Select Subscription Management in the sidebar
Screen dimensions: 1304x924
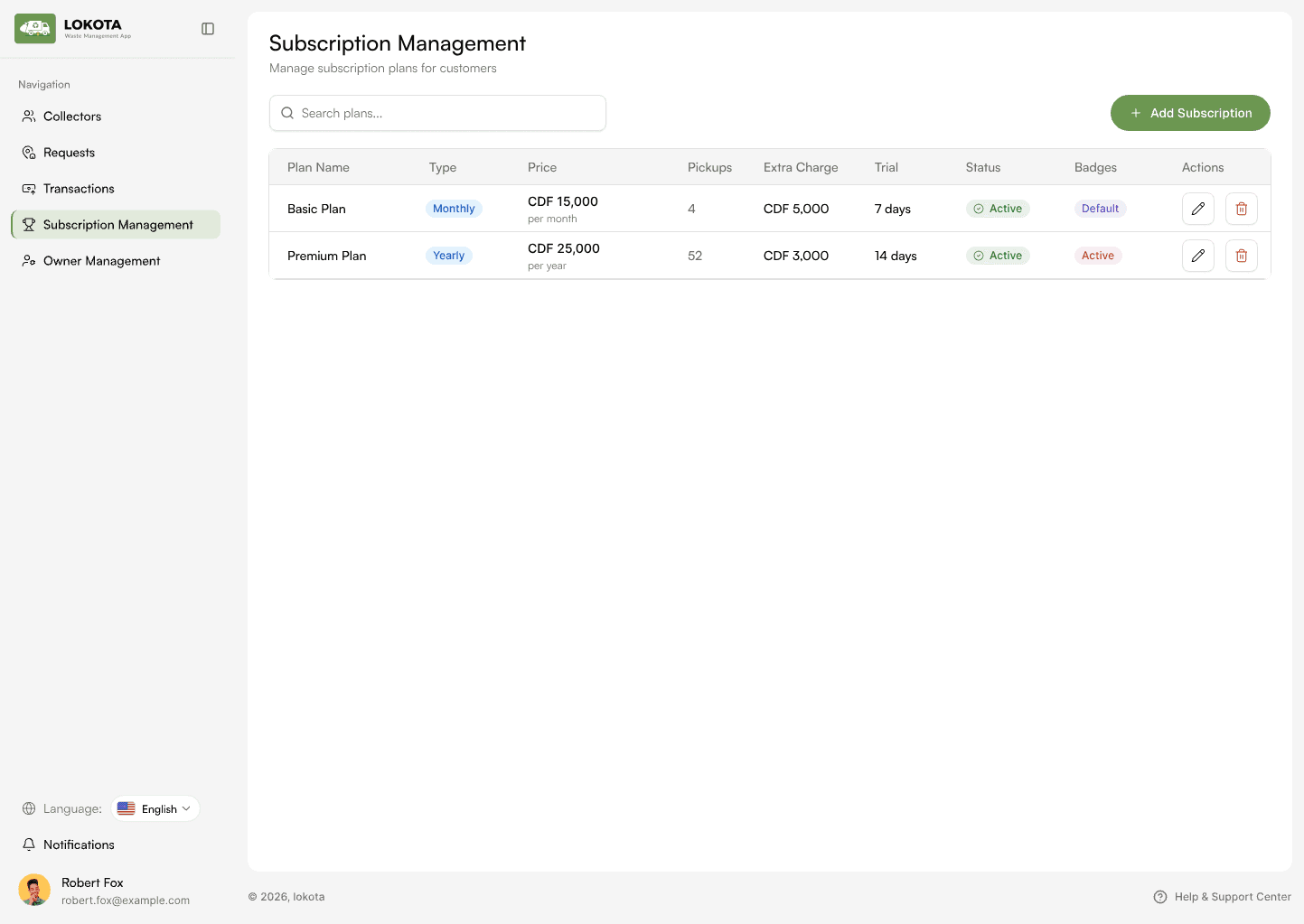pos(116,225)
